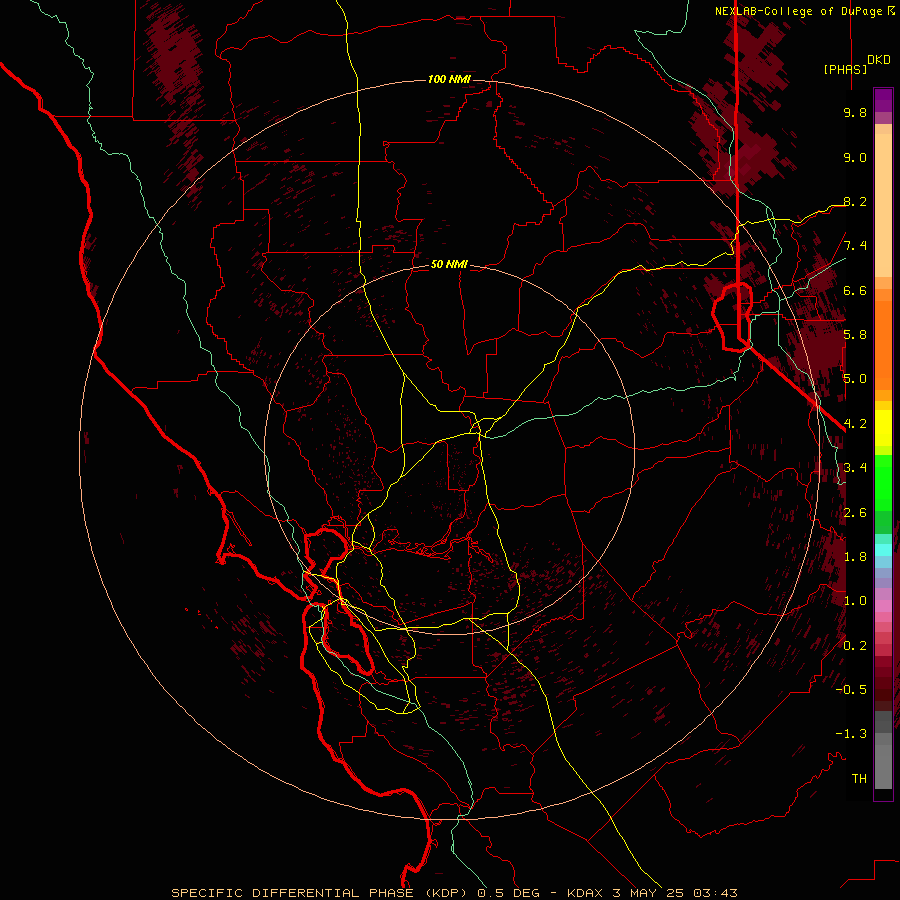Click the 8.2 scale value

[855, 201]
